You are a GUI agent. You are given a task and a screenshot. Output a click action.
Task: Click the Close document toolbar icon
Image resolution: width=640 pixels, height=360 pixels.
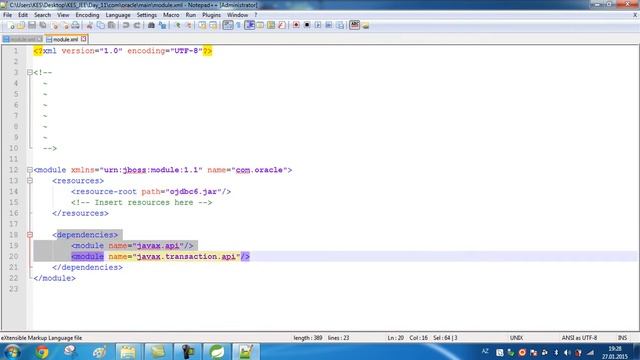click(54, 25)
